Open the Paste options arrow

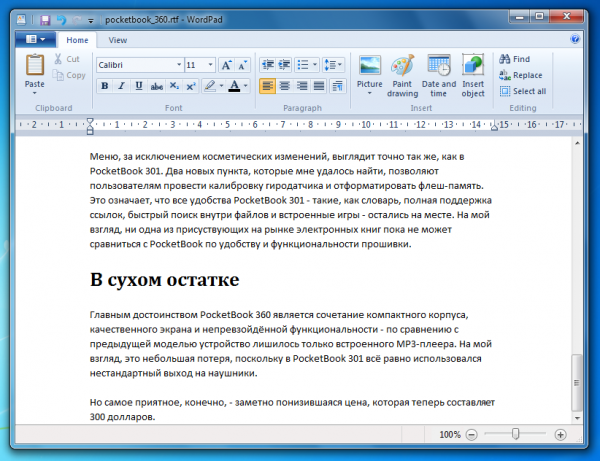pyautogui.click(x=34, y=93)
